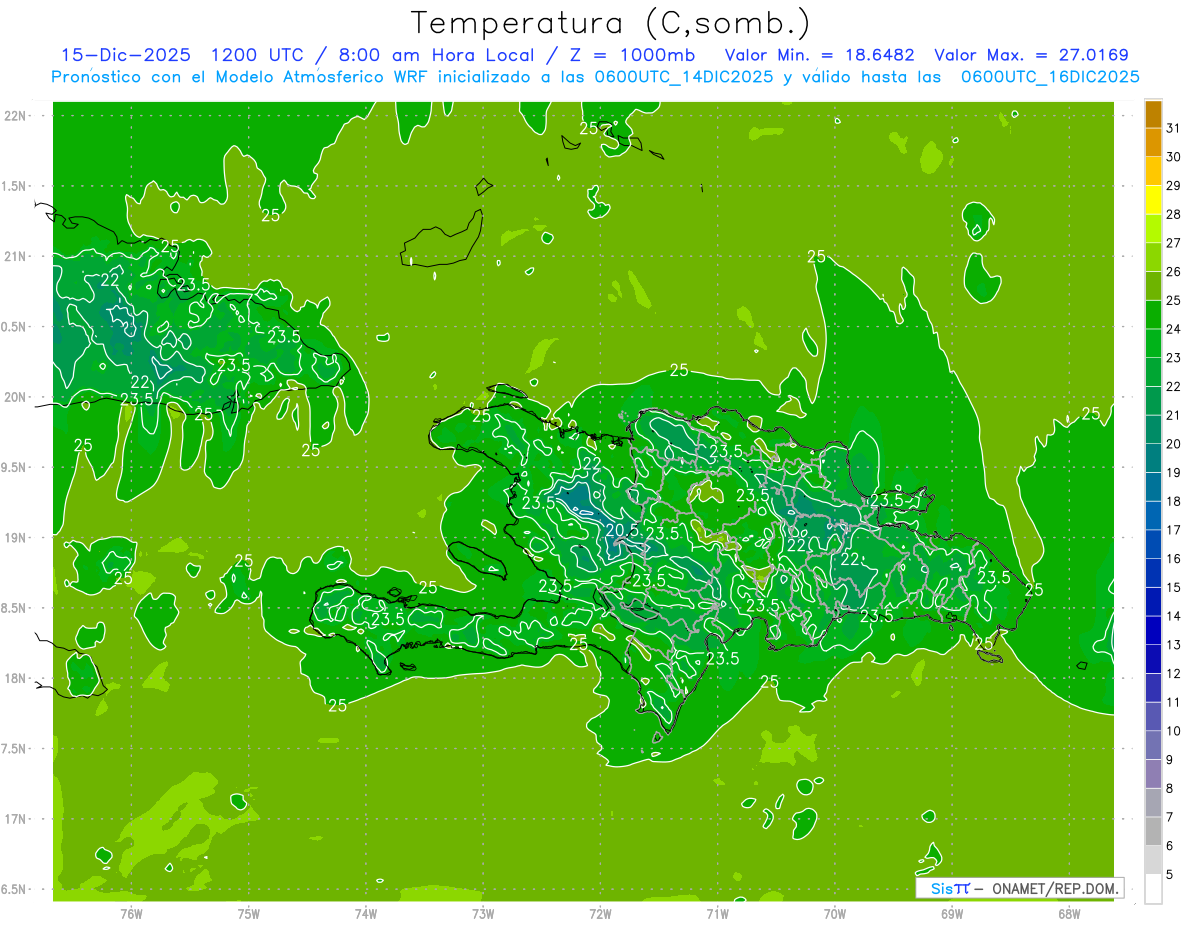Click the "75W" longitude axis label

248,912
